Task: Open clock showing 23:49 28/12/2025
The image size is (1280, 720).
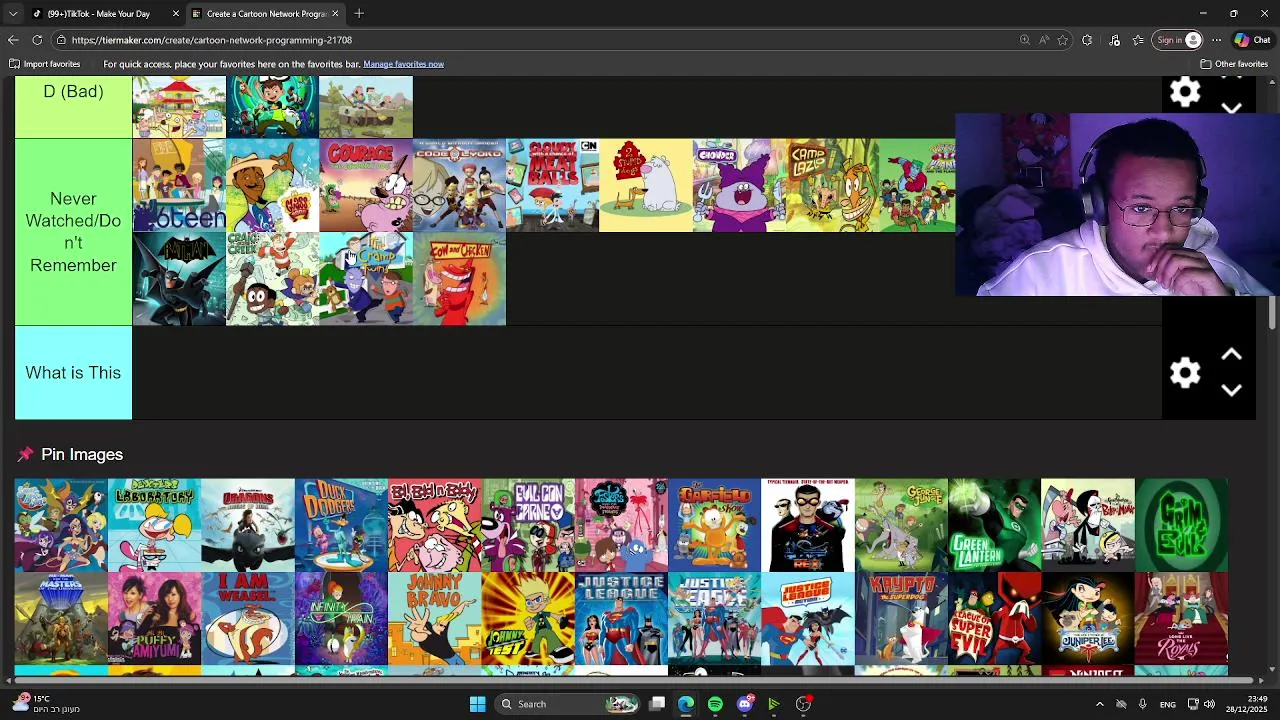Action: tap(1249, 704)
